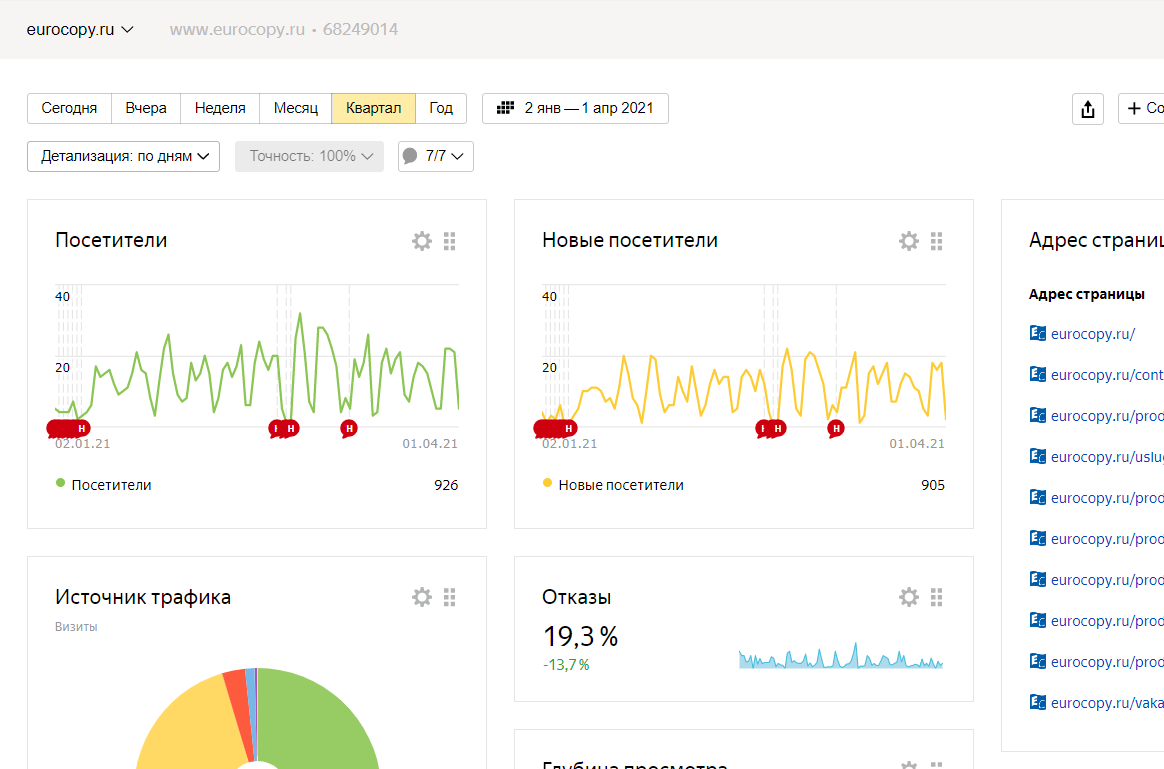Click the www.eurocopy.ru counter ID text
This screenshot has width=1164, height=769.
[x=284, y=30]
